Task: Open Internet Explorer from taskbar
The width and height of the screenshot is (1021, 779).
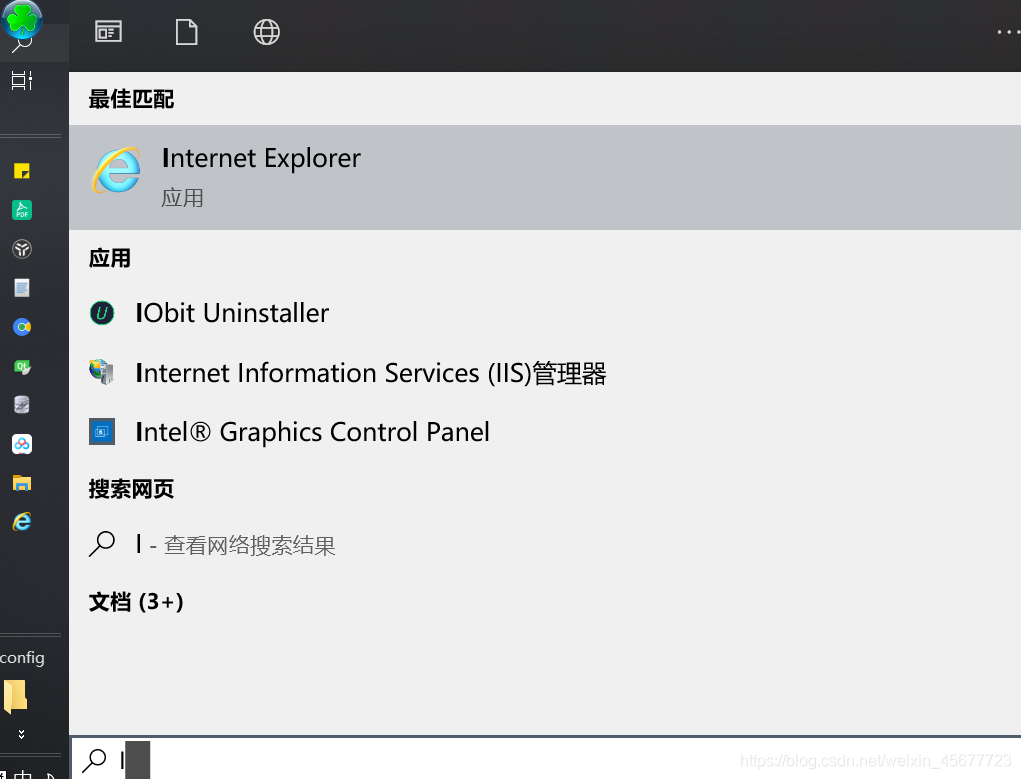Action: (x=22, y=521)
